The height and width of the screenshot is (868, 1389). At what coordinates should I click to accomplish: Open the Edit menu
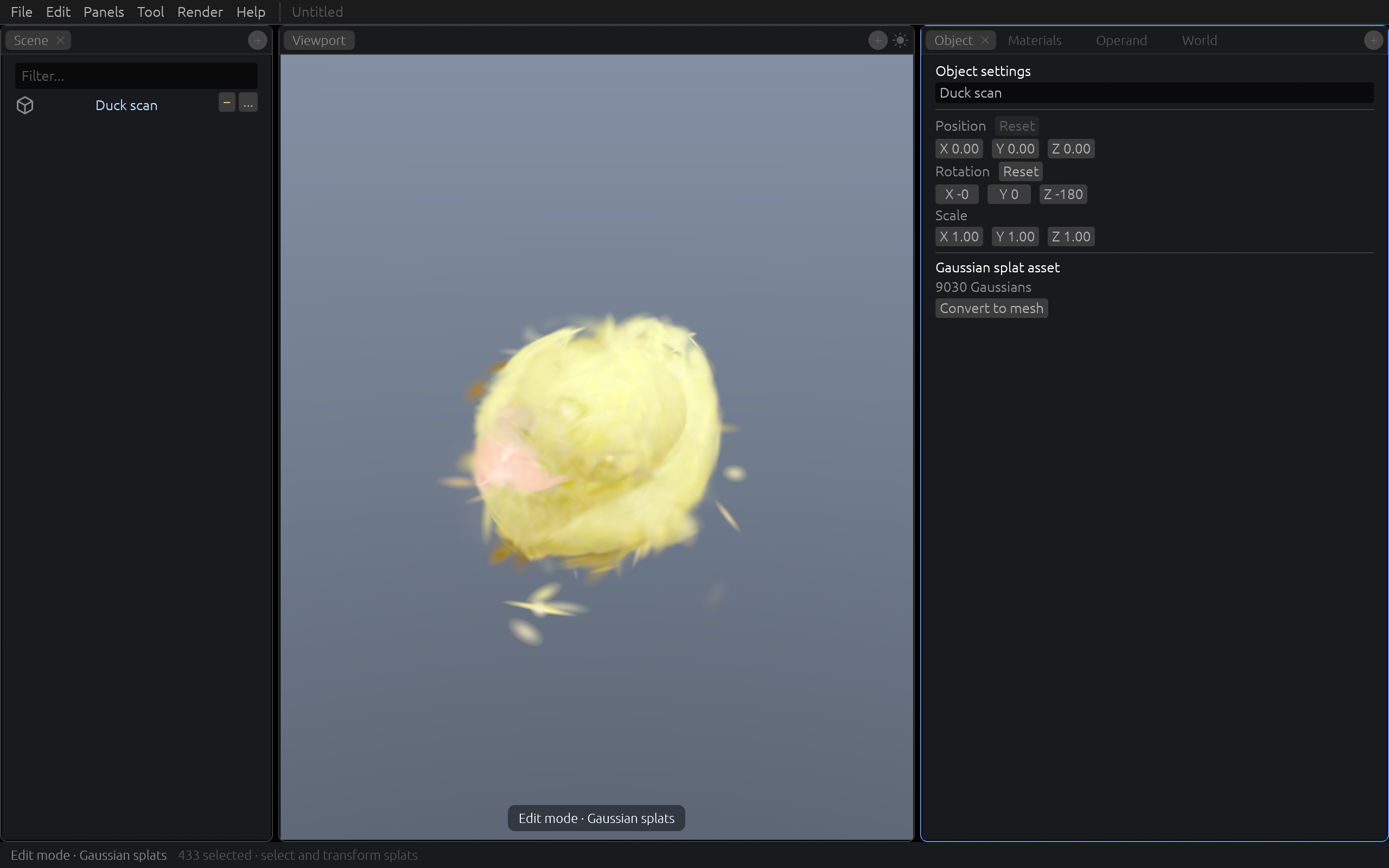(x=58, y=11)
